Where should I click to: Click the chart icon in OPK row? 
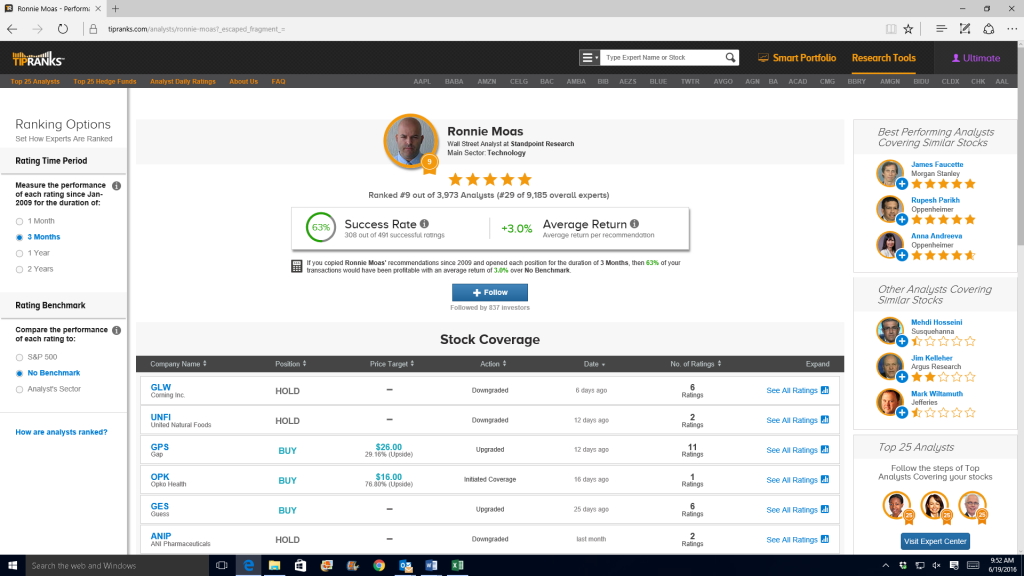tap(825, 479)
